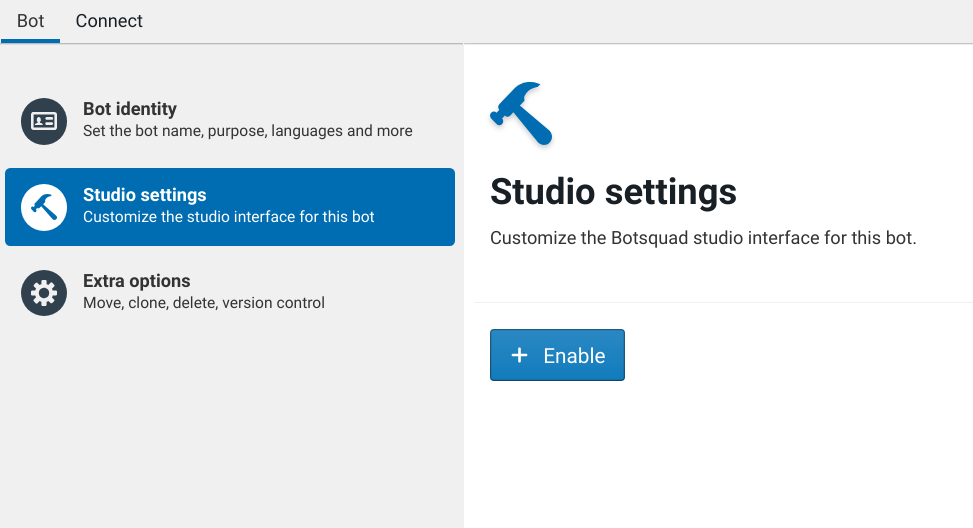Open the Extra options title
The width and height of the screenshot is (973, 528).
point(136,281)
